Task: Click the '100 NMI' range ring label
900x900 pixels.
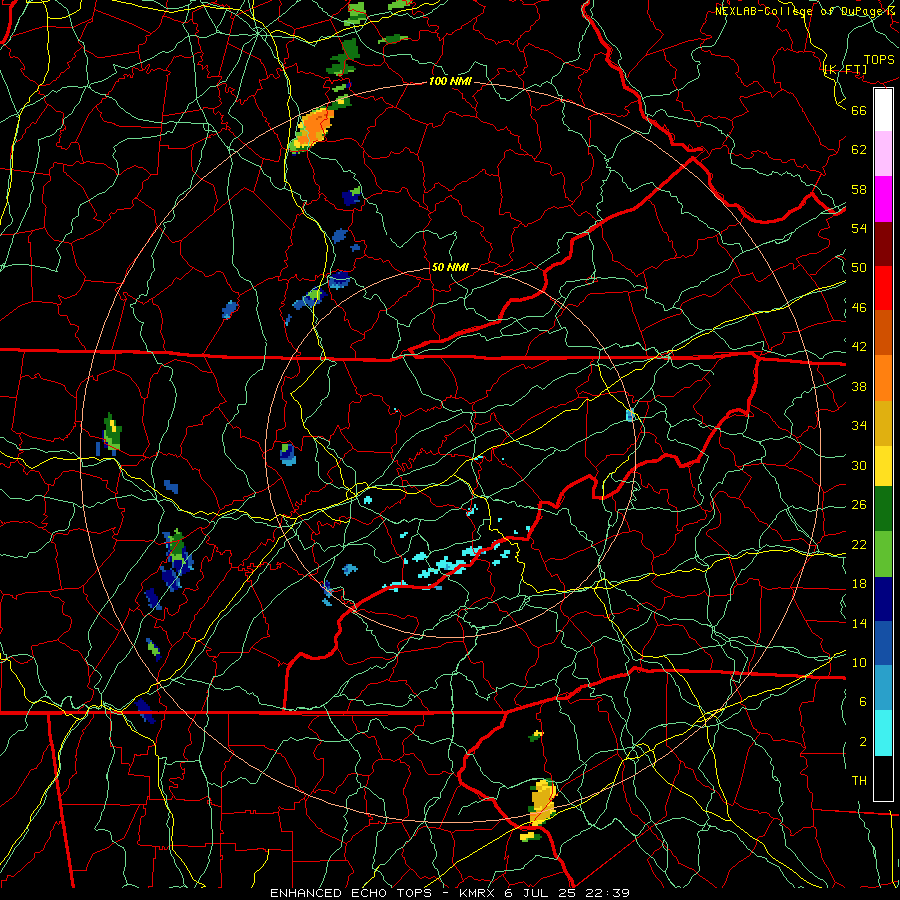Action: (450, 82)
